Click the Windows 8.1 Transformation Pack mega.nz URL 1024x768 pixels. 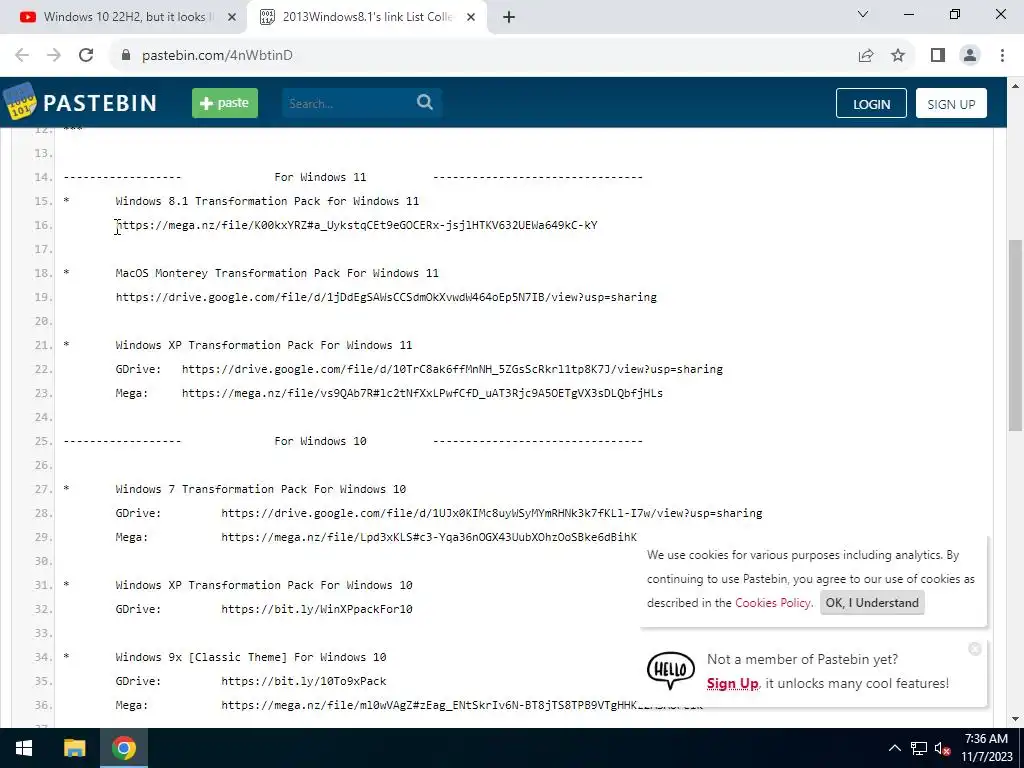pyautogui.click(x=357, y=225)
